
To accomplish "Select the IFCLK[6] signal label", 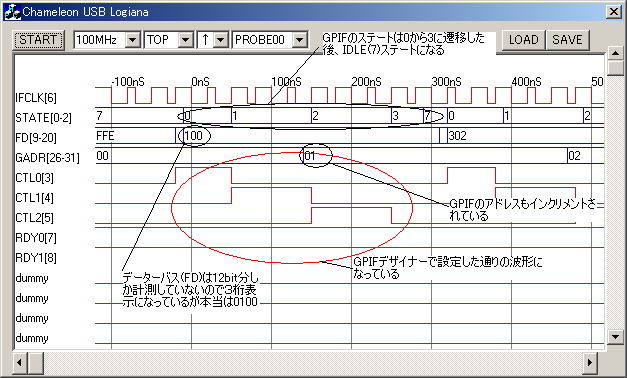I will point(36,98).
